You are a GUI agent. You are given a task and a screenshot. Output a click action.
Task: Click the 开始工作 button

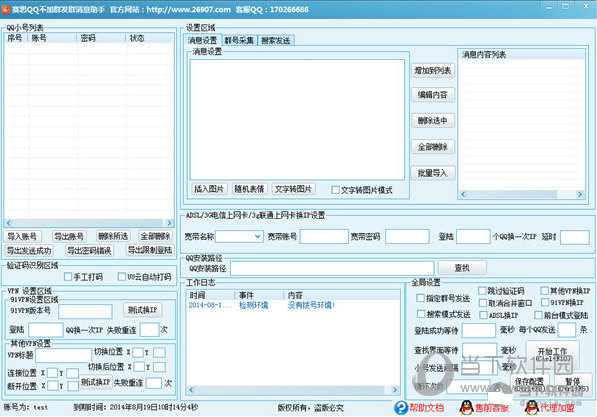point(553,354)
